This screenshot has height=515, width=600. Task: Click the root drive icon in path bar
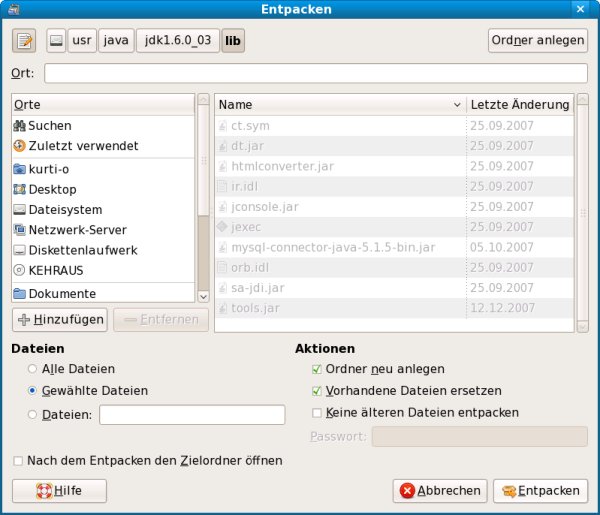[x=57, y=40]
